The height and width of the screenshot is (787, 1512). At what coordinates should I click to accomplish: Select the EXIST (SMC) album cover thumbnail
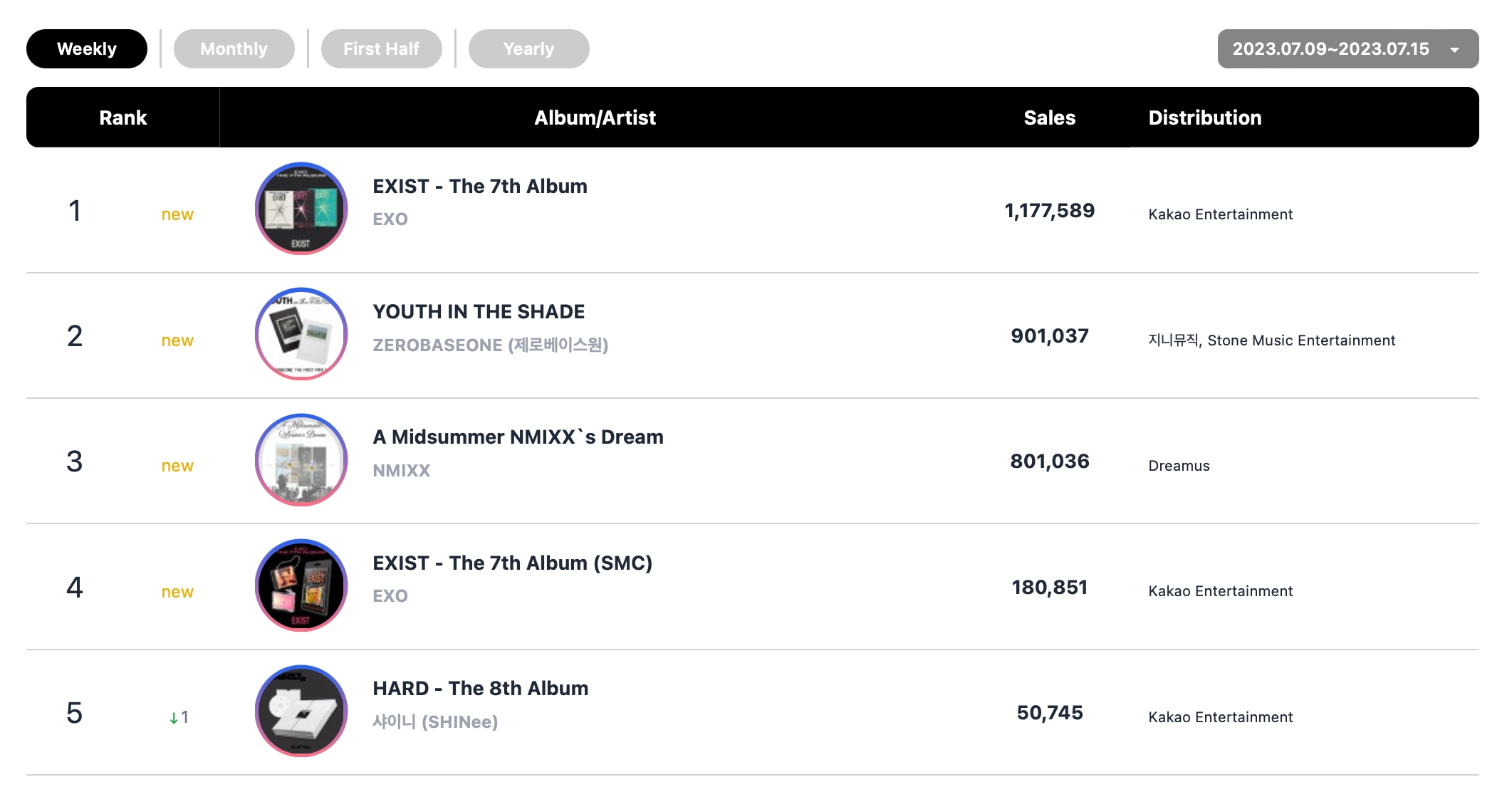coord(301,585)
